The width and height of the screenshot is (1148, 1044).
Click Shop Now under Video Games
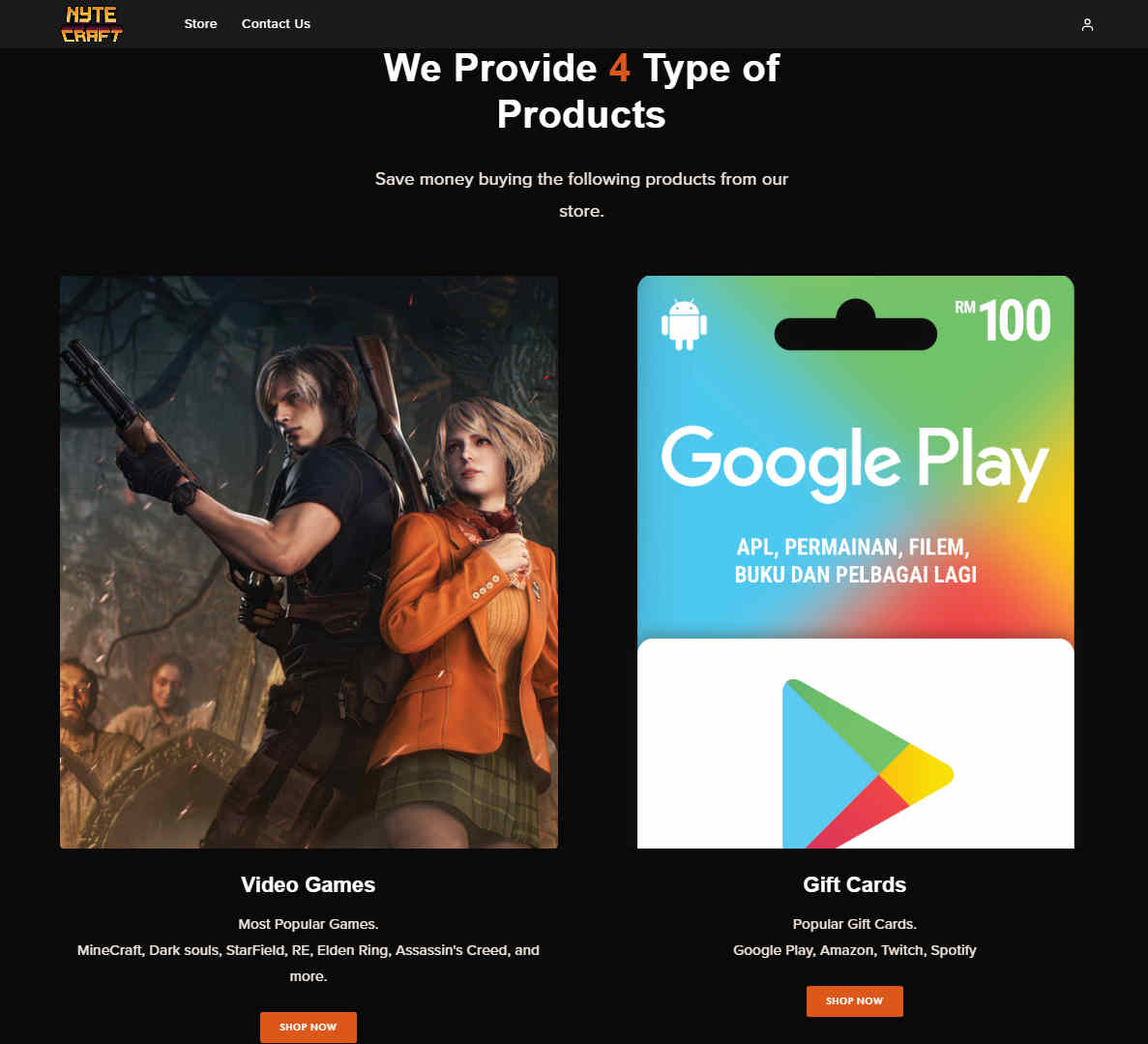(309, 1027)
